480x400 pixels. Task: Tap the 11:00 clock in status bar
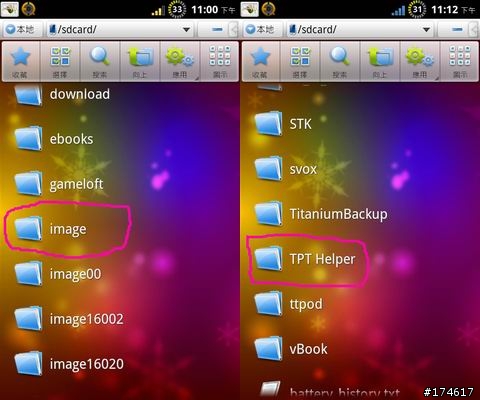[205, 9]
